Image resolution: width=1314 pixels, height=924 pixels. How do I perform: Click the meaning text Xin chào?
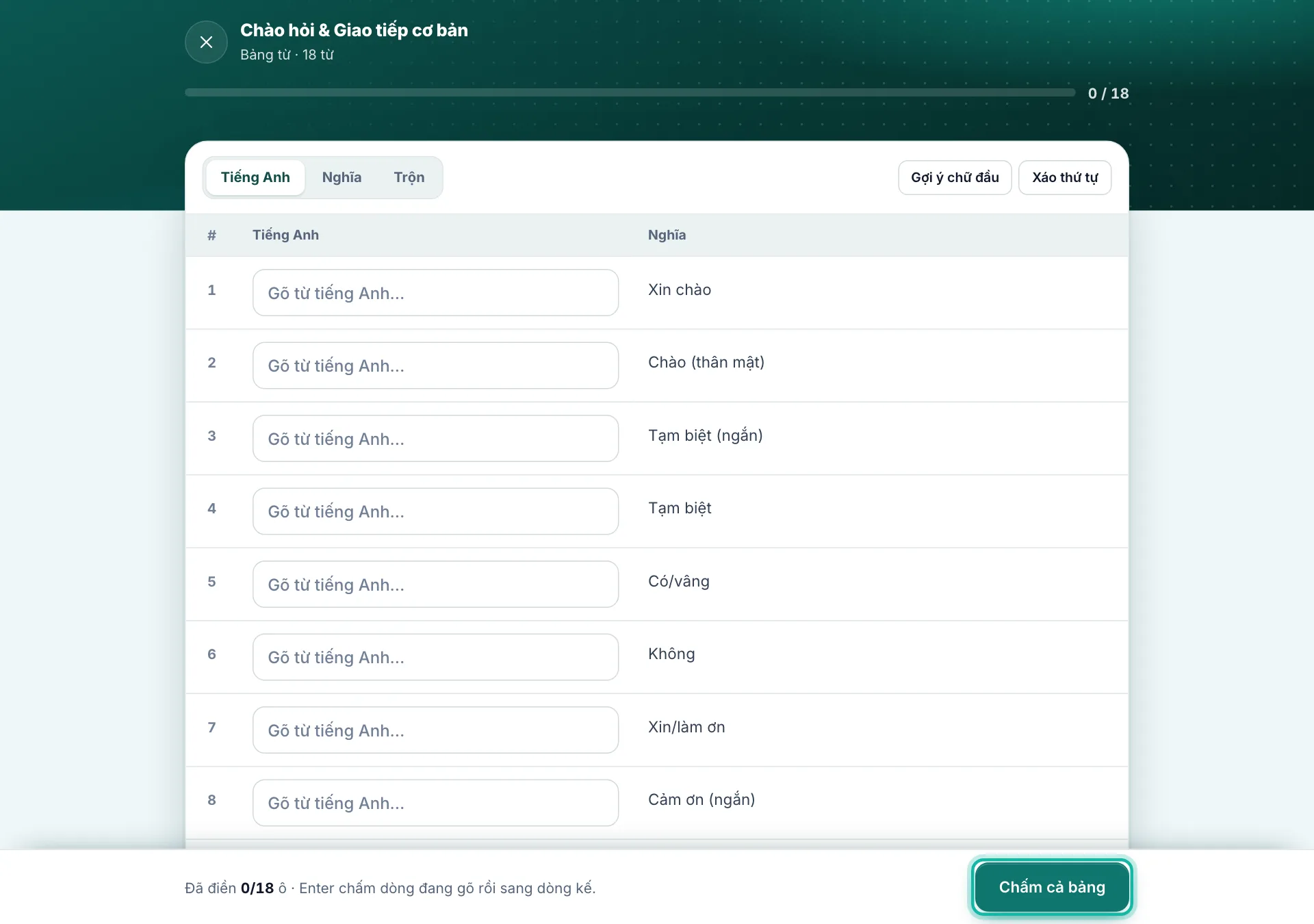pyautogui.click(x=679, y=290)
